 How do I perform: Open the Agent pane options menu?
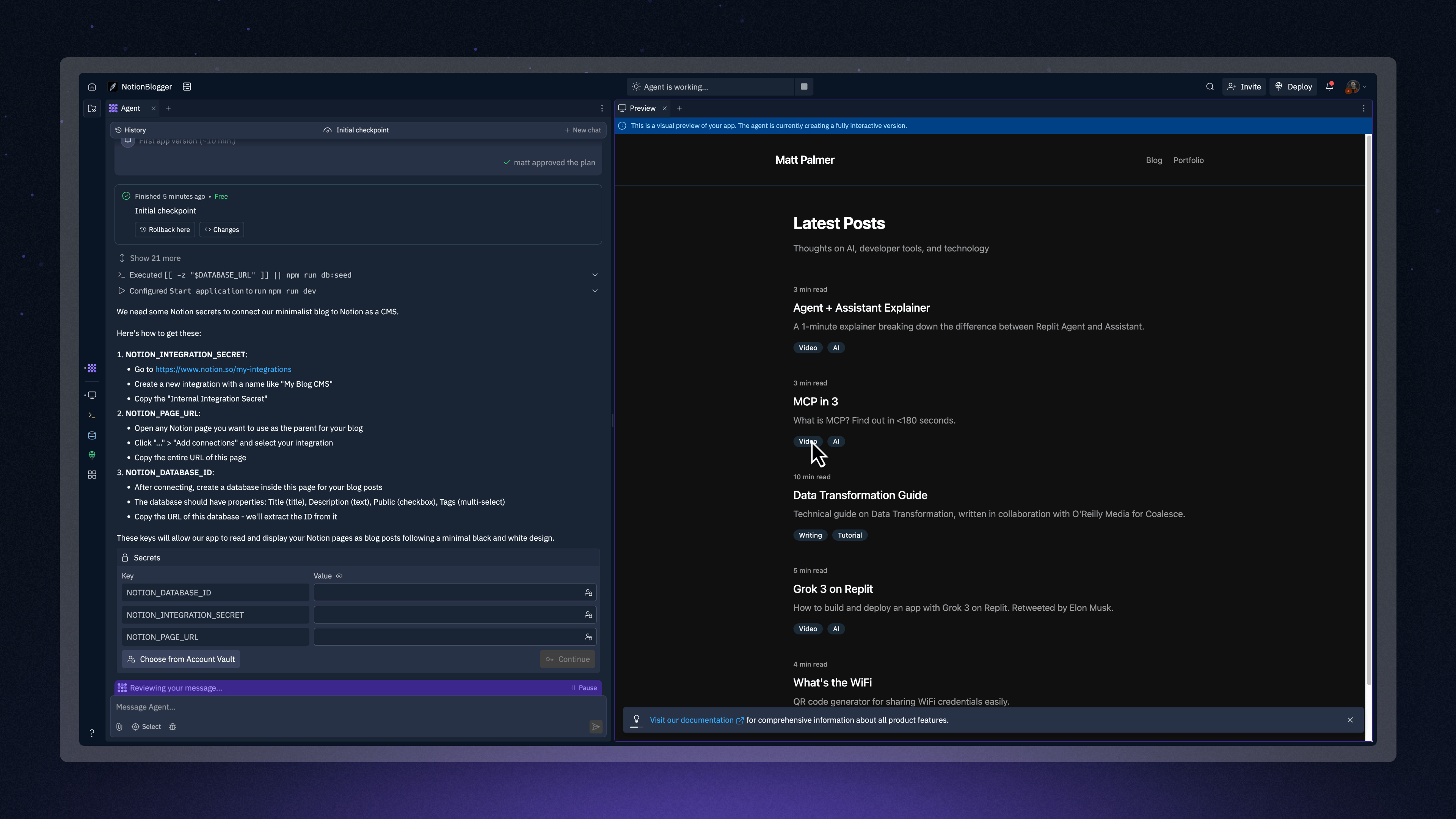coord(602,108)
